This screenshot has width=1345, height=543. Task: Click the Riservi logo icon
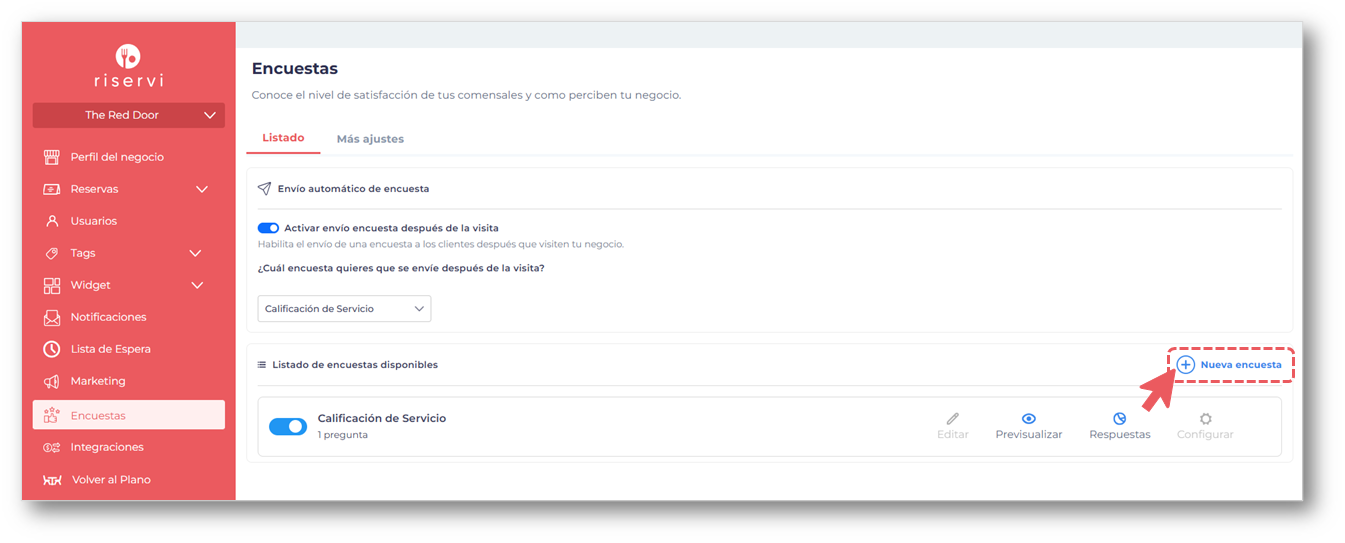(x=128, y=56)
